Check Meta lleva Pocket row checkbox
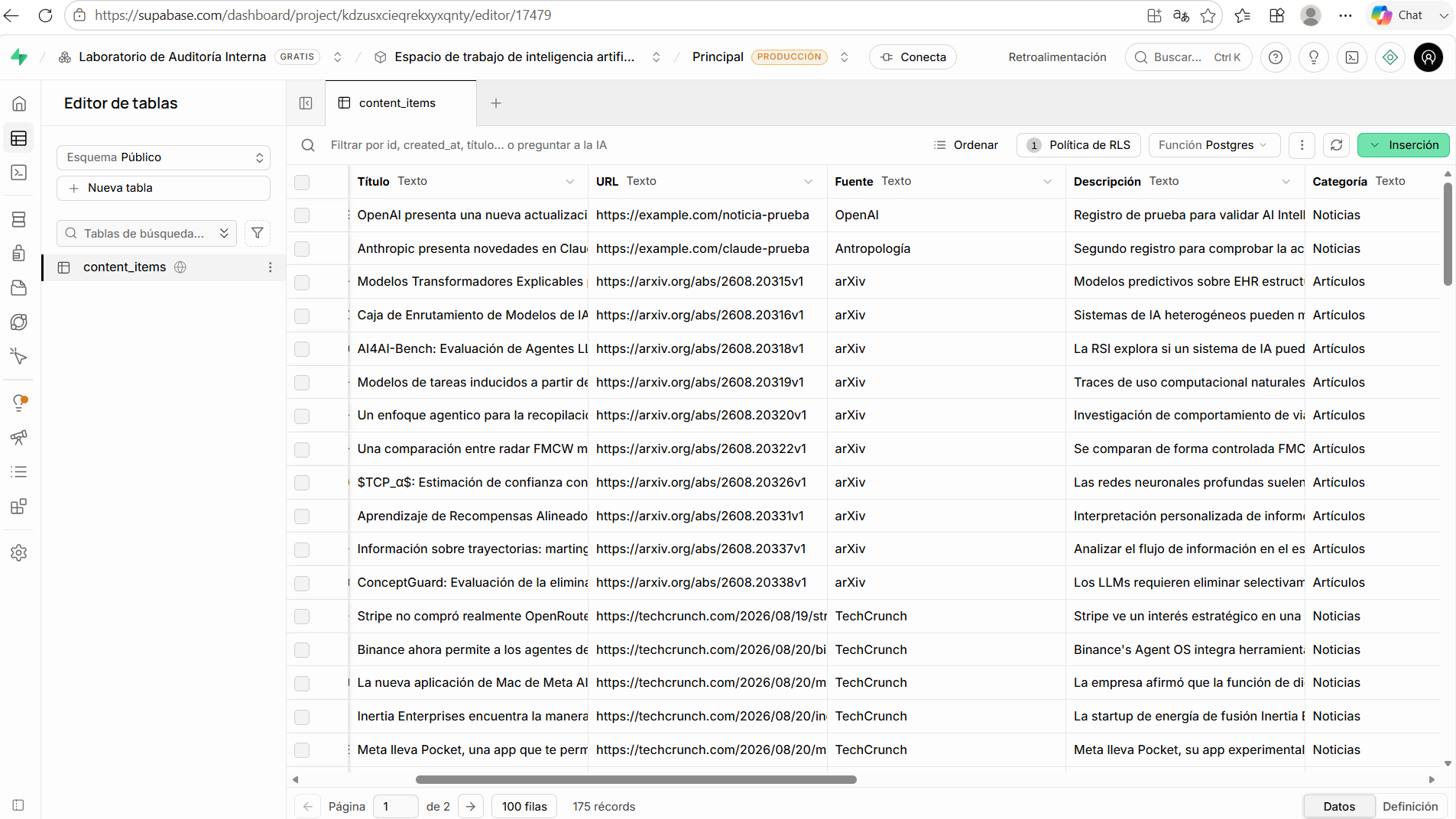This screenshot has width=1456, height=819. coord(302,750)
